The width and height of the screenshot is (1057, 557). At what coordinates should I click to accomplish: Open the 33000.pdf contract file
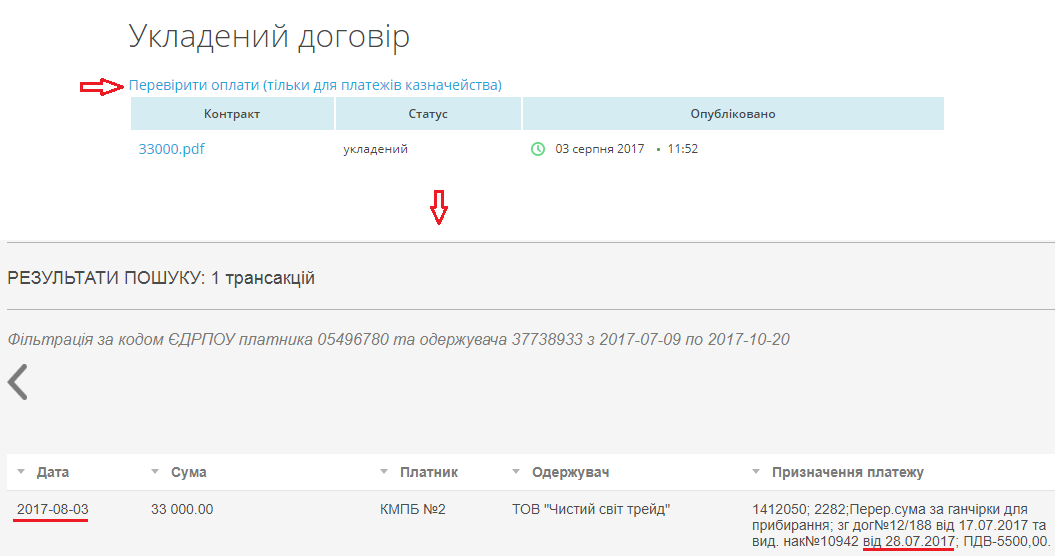coord(171,149)
